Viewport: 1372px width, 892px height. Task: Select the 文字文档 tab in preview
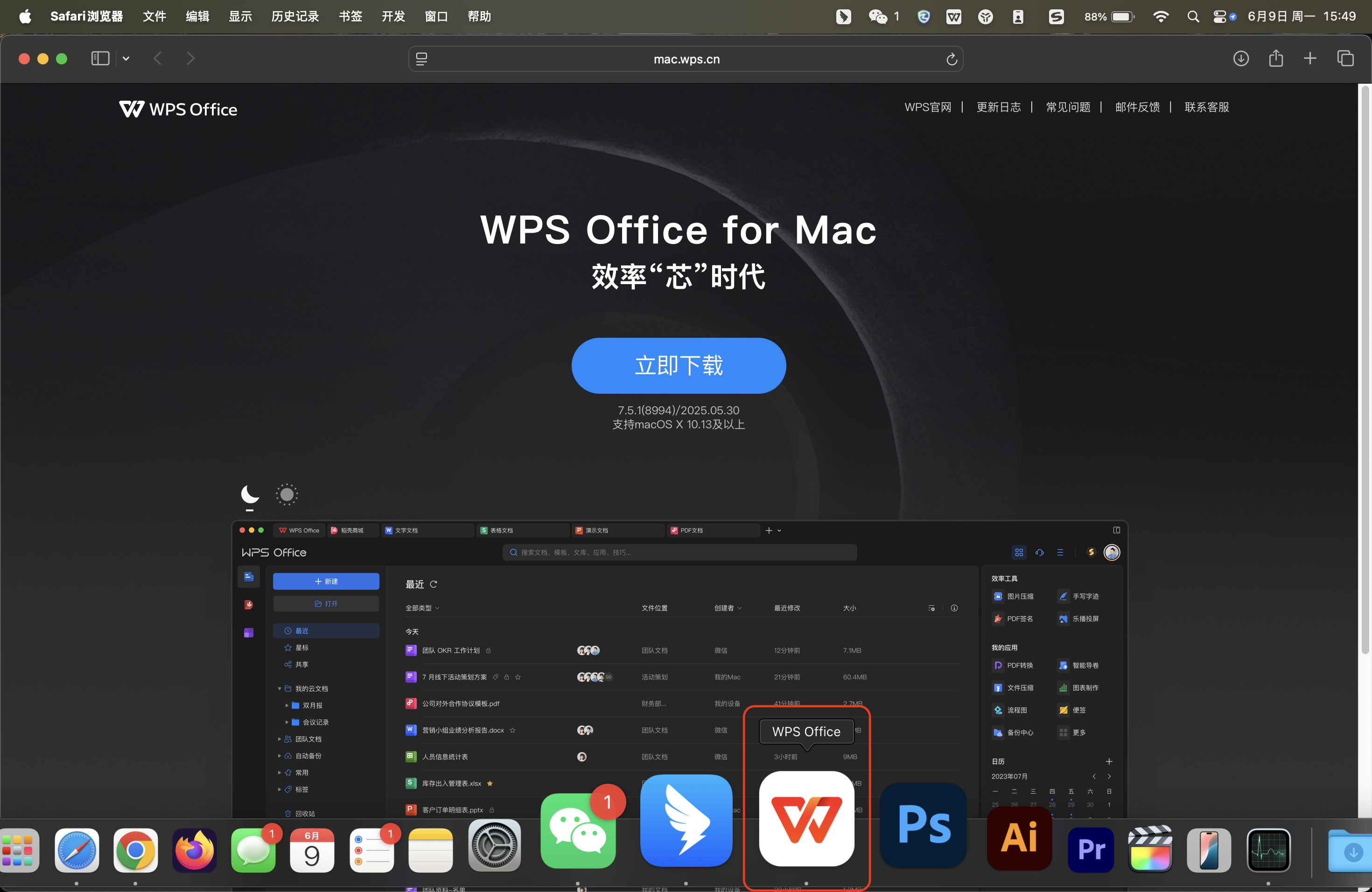[x=427, y=530]
